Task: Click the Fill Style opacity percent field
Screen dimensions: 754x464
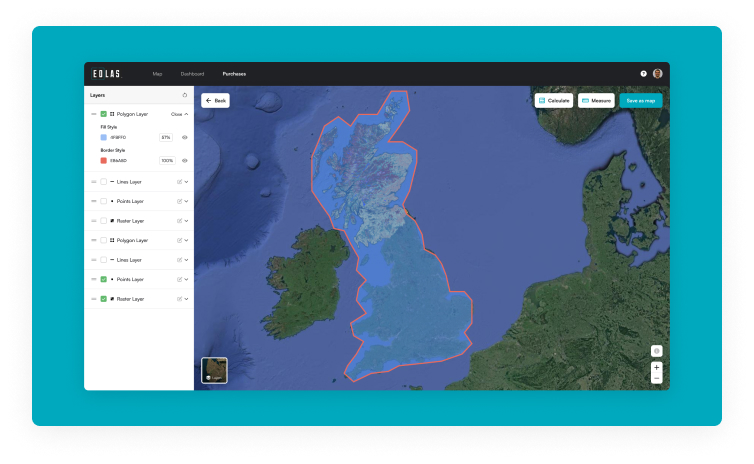Action: [x=166, y=138]
